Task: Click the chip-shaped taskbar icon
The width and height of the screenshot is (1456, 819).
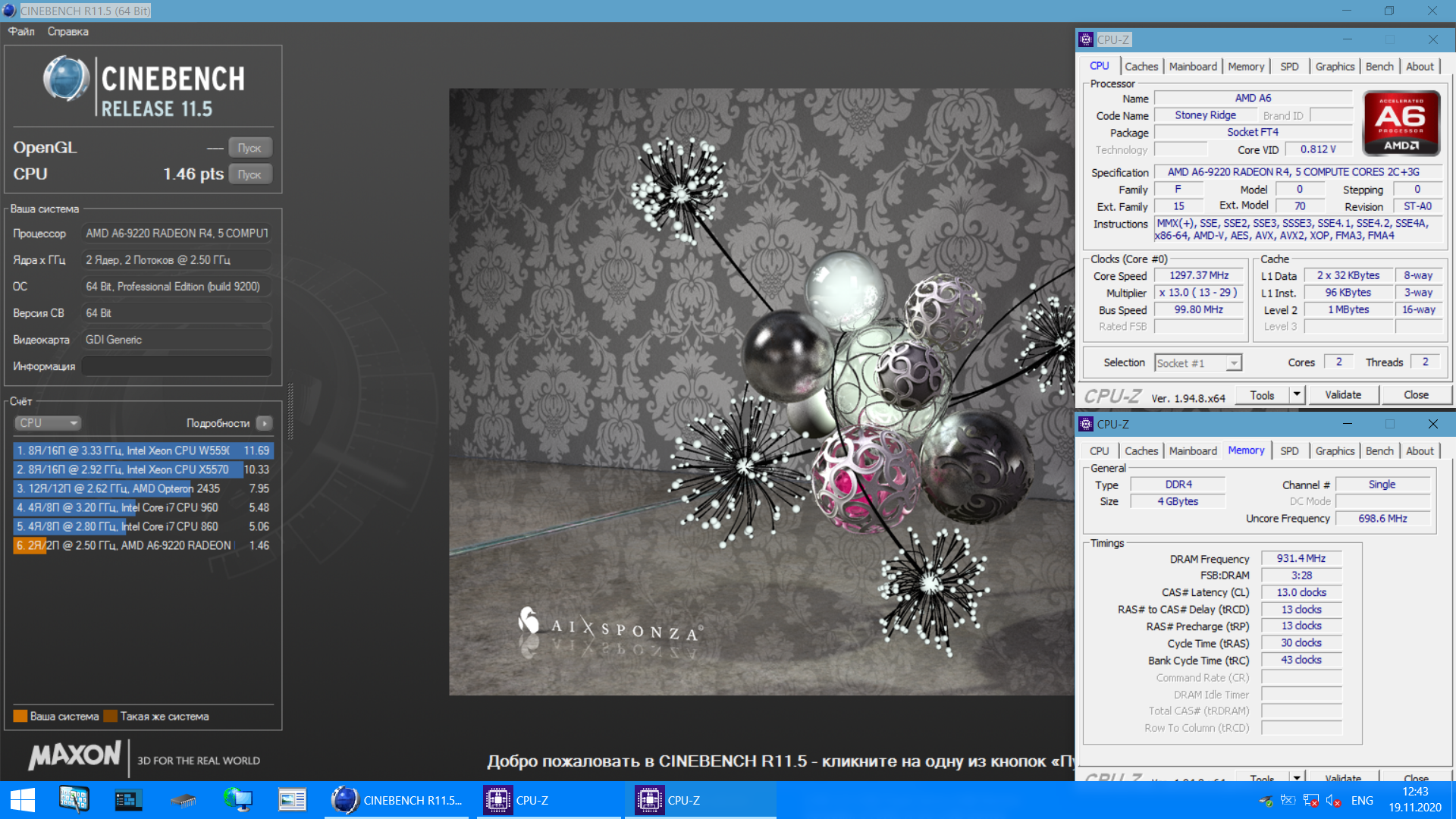Action: (x=183, y=800)
